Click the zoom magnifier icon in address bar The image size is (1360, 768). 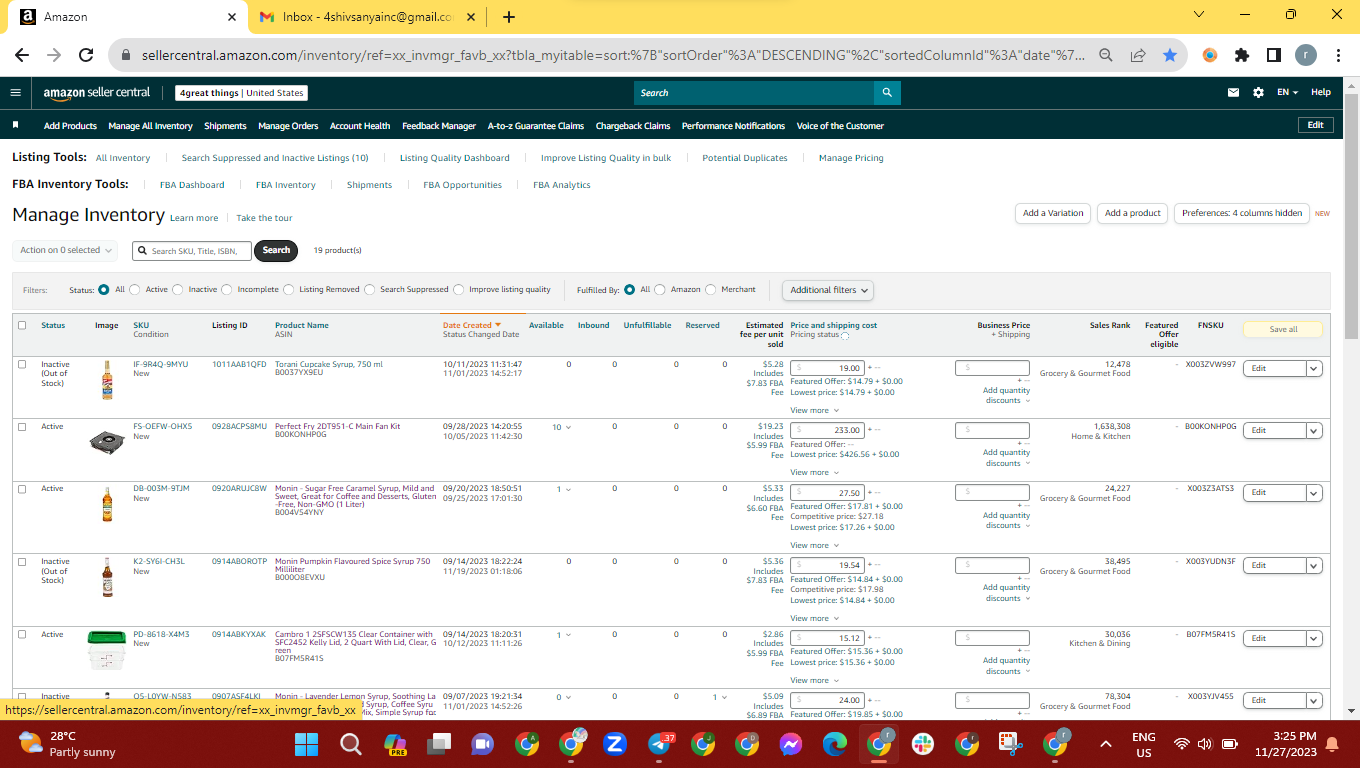[1106, 56]
